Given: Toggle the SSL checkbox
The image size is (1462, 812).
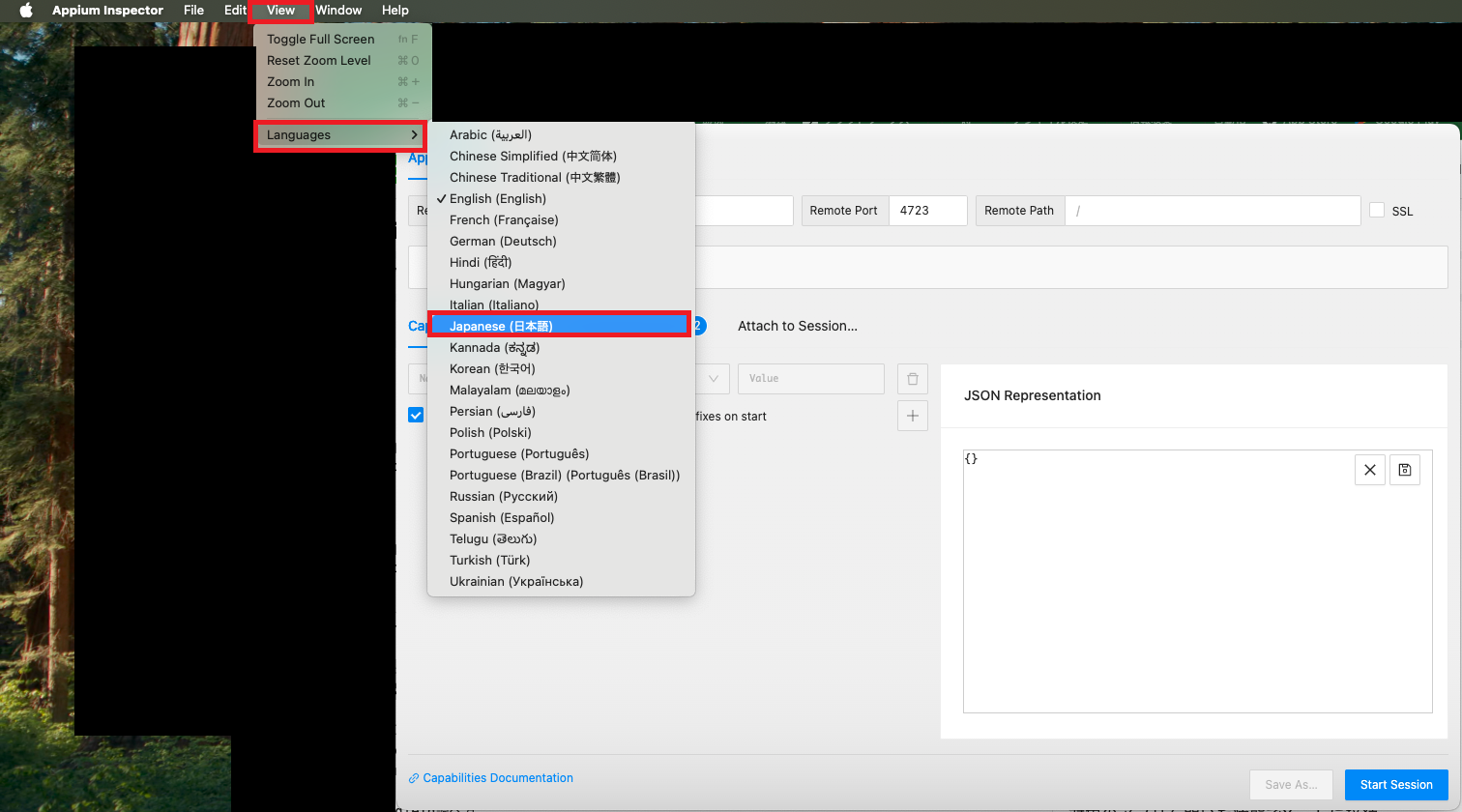Looking at the screenshot, I should pos(1377,210).
